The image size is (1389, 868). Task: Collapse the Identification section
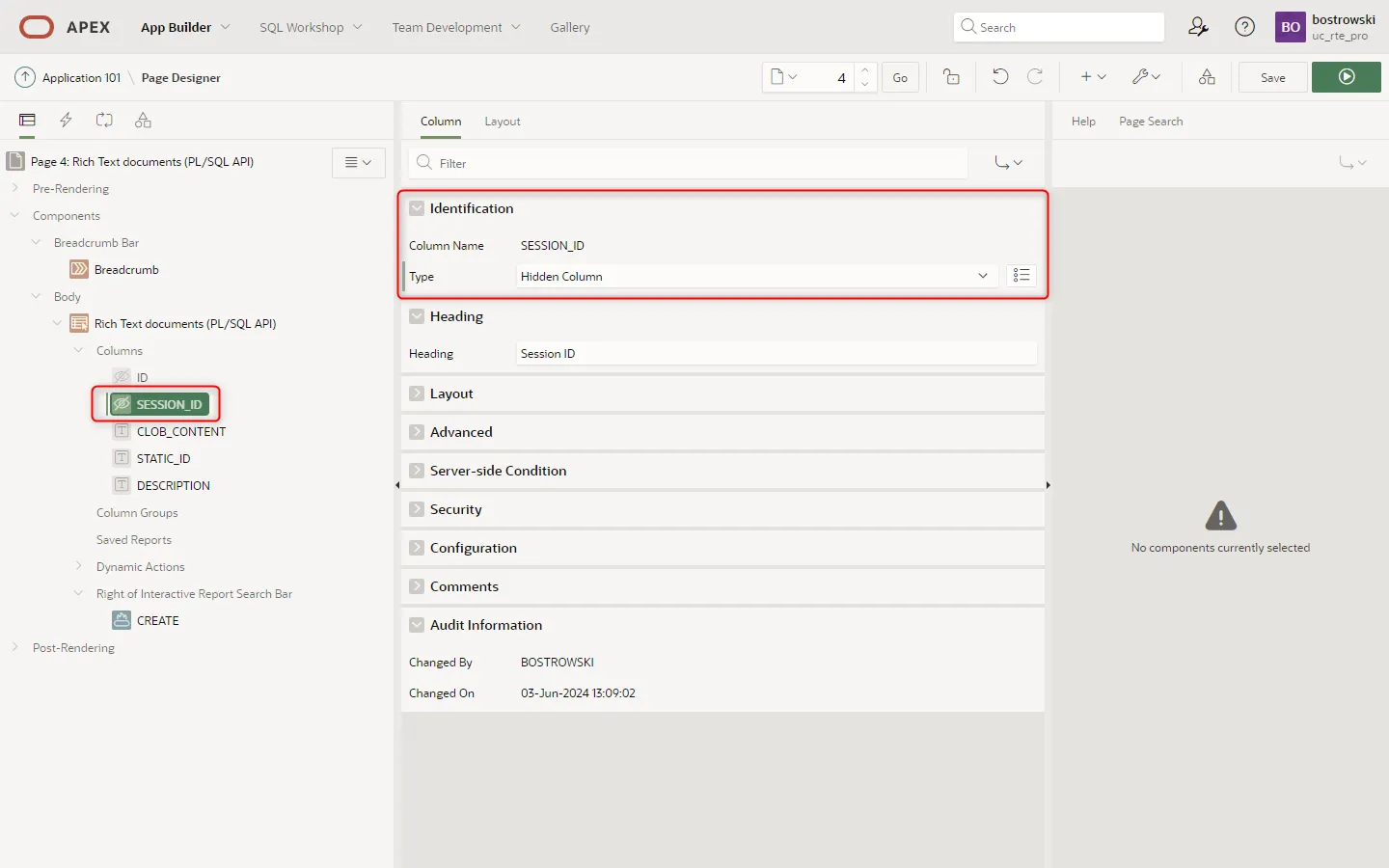[417, 208]
